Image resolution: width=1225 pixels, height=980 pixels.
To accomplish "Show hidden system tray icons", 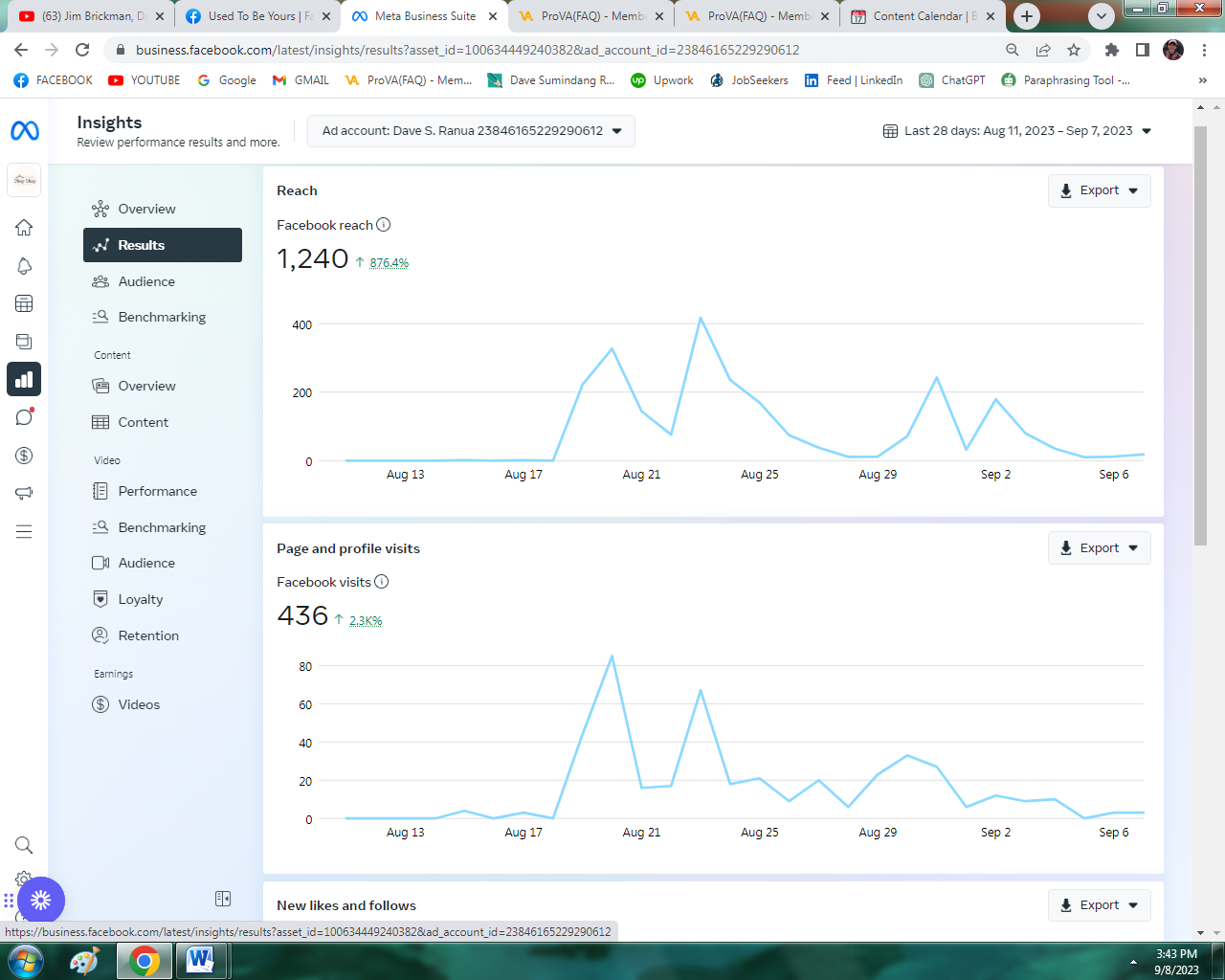I will tap(1133, 962).
